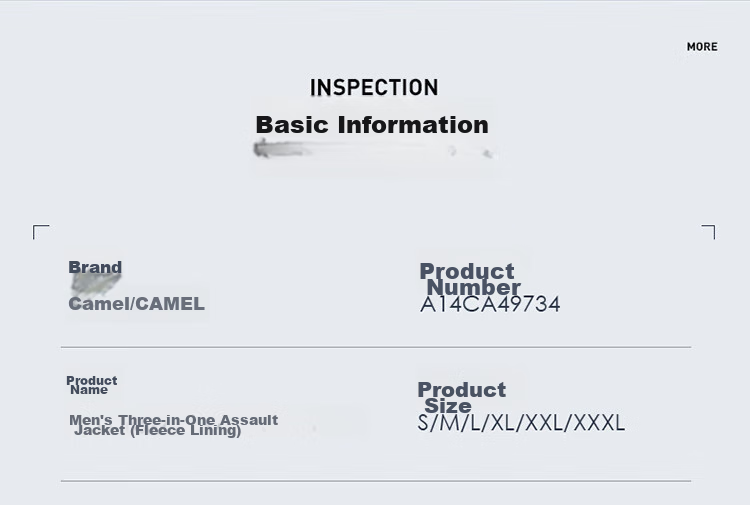Image resolution: width=750 pixels, height=505 pixels.
Task: Click the Product Size label
Action: 461,398
